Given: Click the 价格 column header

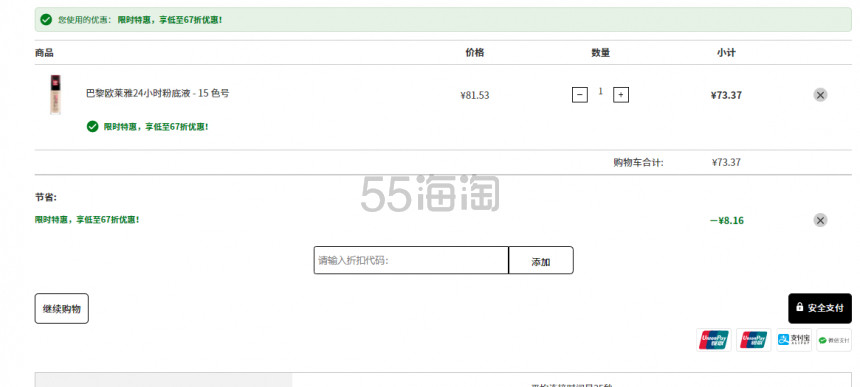Looking at the screenshot, I should 474,53.
